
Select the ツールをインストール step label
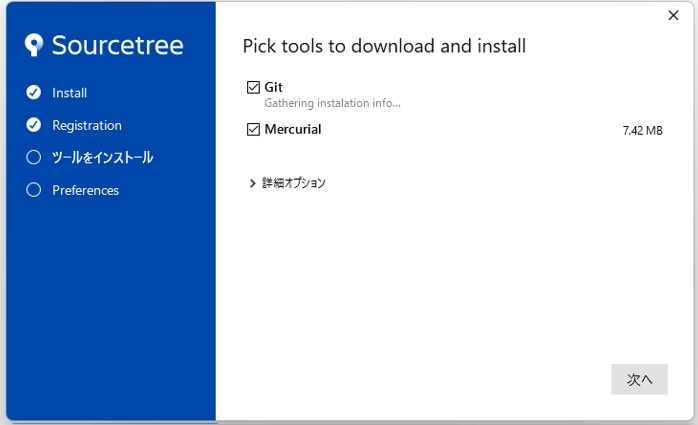click(x=102, y=157)
